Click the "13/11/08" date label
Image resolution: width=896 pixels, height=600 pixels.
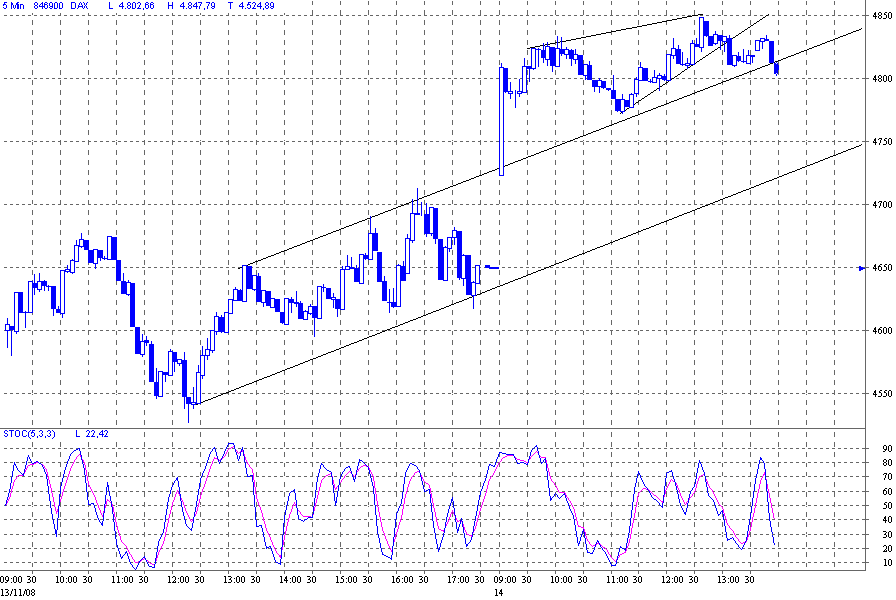coord(18,593)
